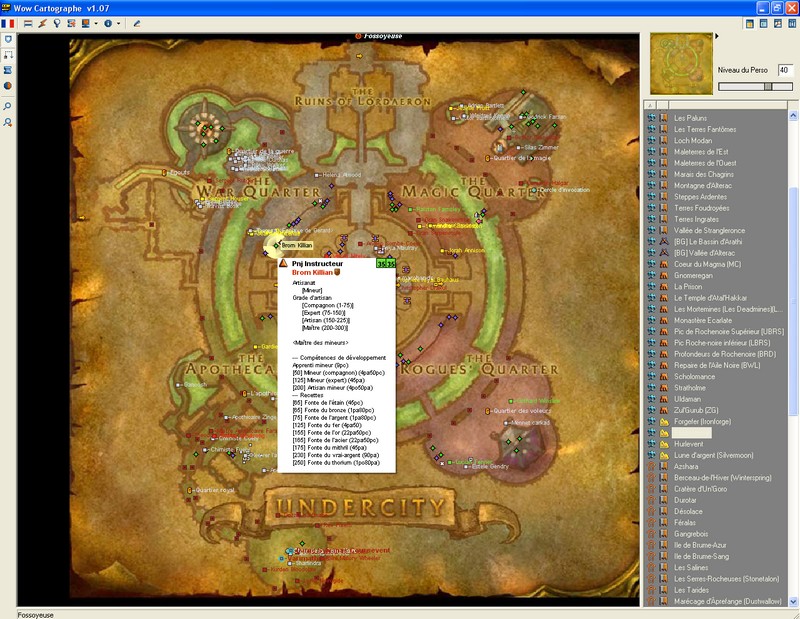The height and width of the screenshot is (619, 800).
Task: Open the dropdown arrow beside info icon
Action: point(118,23)
